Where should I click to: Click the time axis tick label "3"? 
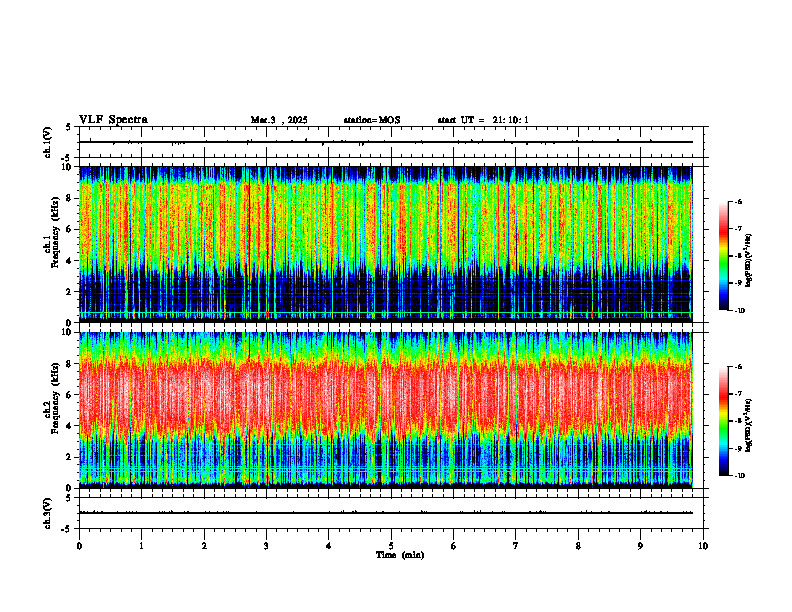pyautogui.click(x=266, y=546)
